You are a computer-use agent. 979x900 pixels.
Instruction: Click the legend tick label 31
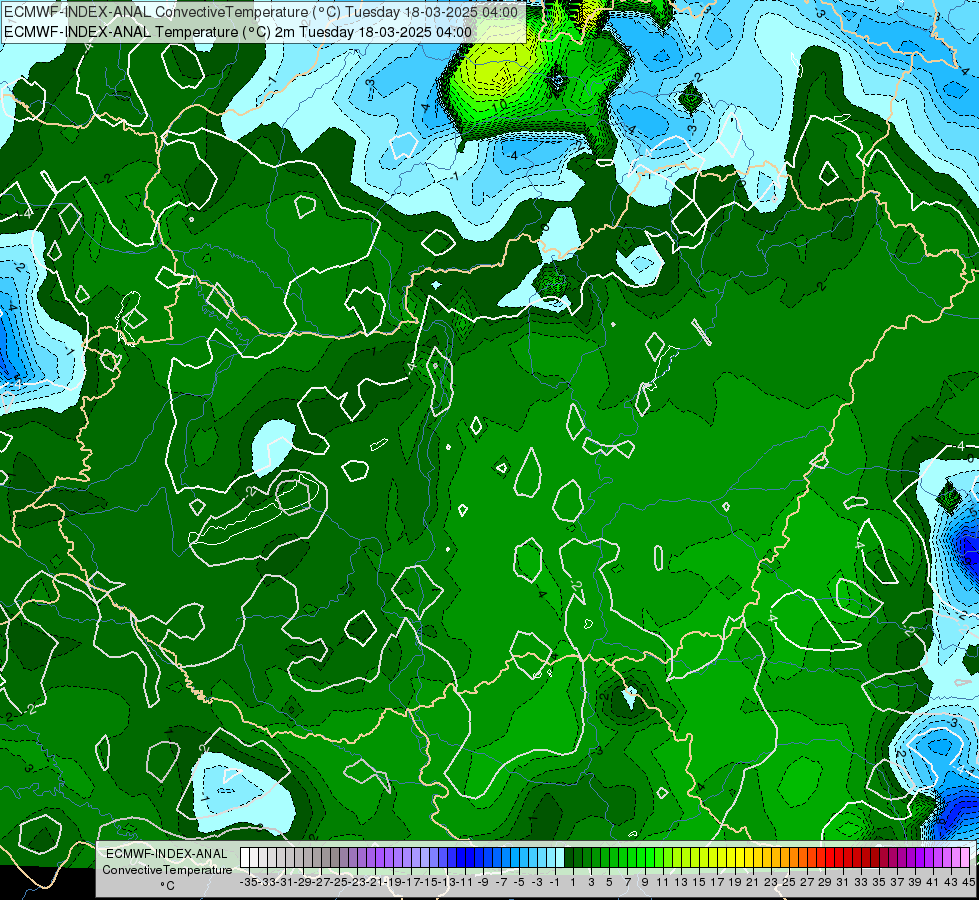tap(842, 882)
